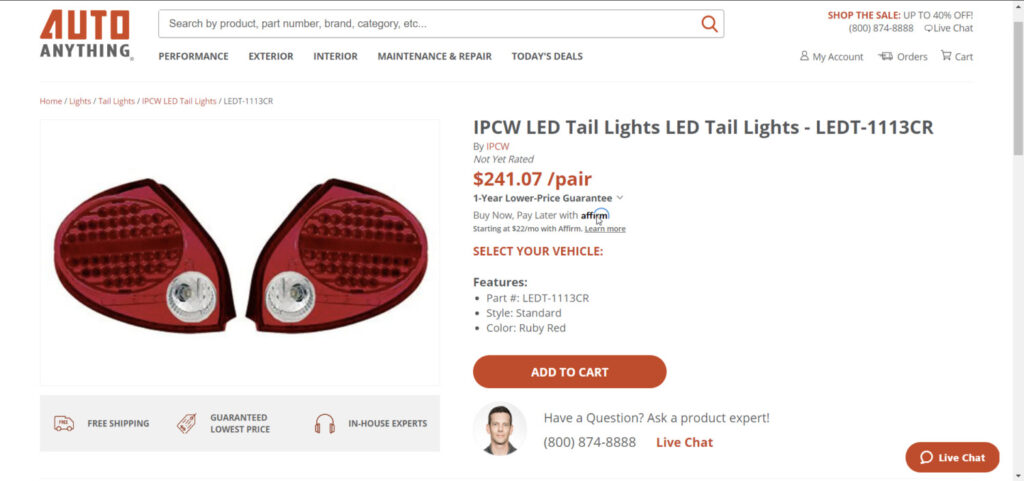The width and height of the screenshot is (1024, 481).
Task: Click the guaranteed lowest price tag icon
Action: click(186, 423)
